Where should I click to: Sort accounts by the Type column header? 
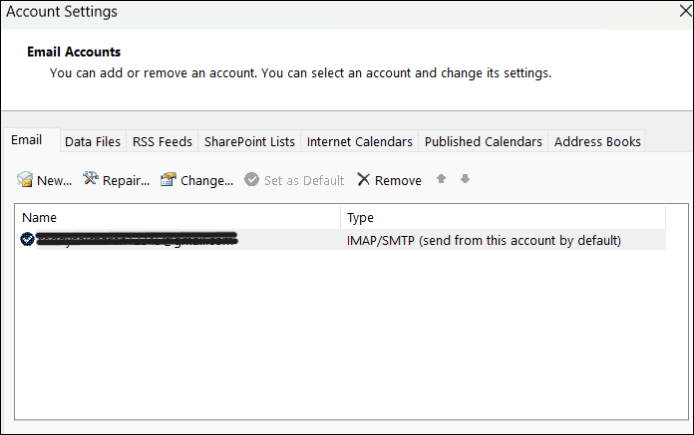coord(502,217)
